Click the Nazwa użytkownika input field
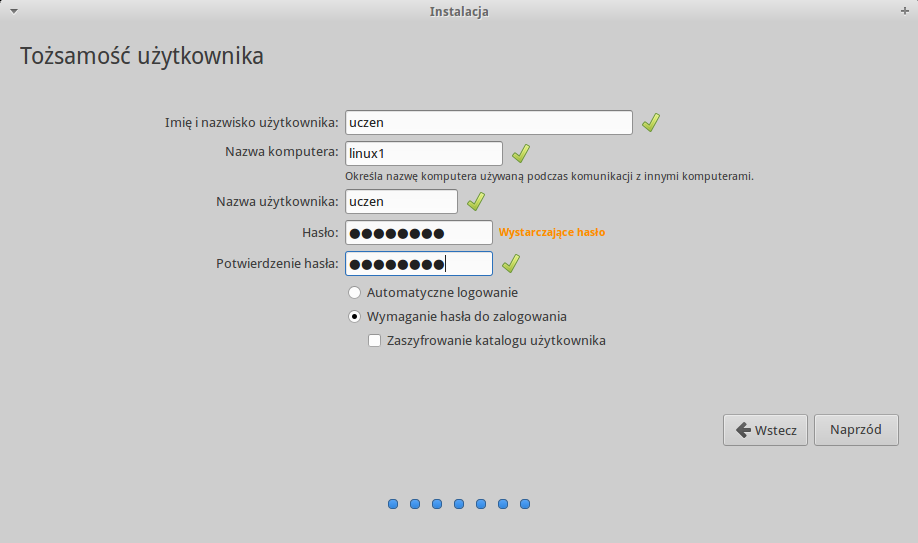This screenshot has height=543, width=918. [402, 202]
